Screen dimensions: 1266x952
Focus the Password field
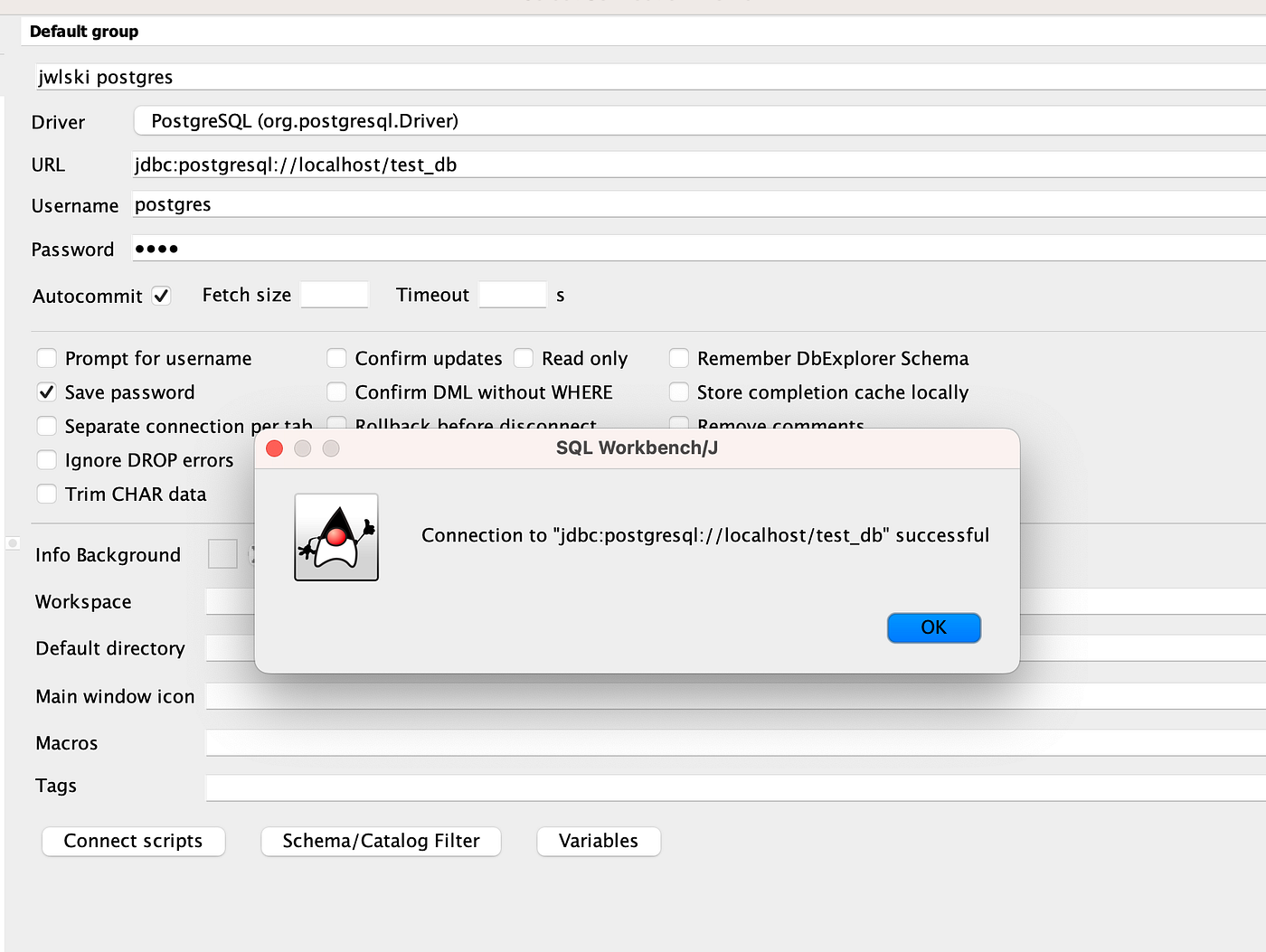coord(699,249)
